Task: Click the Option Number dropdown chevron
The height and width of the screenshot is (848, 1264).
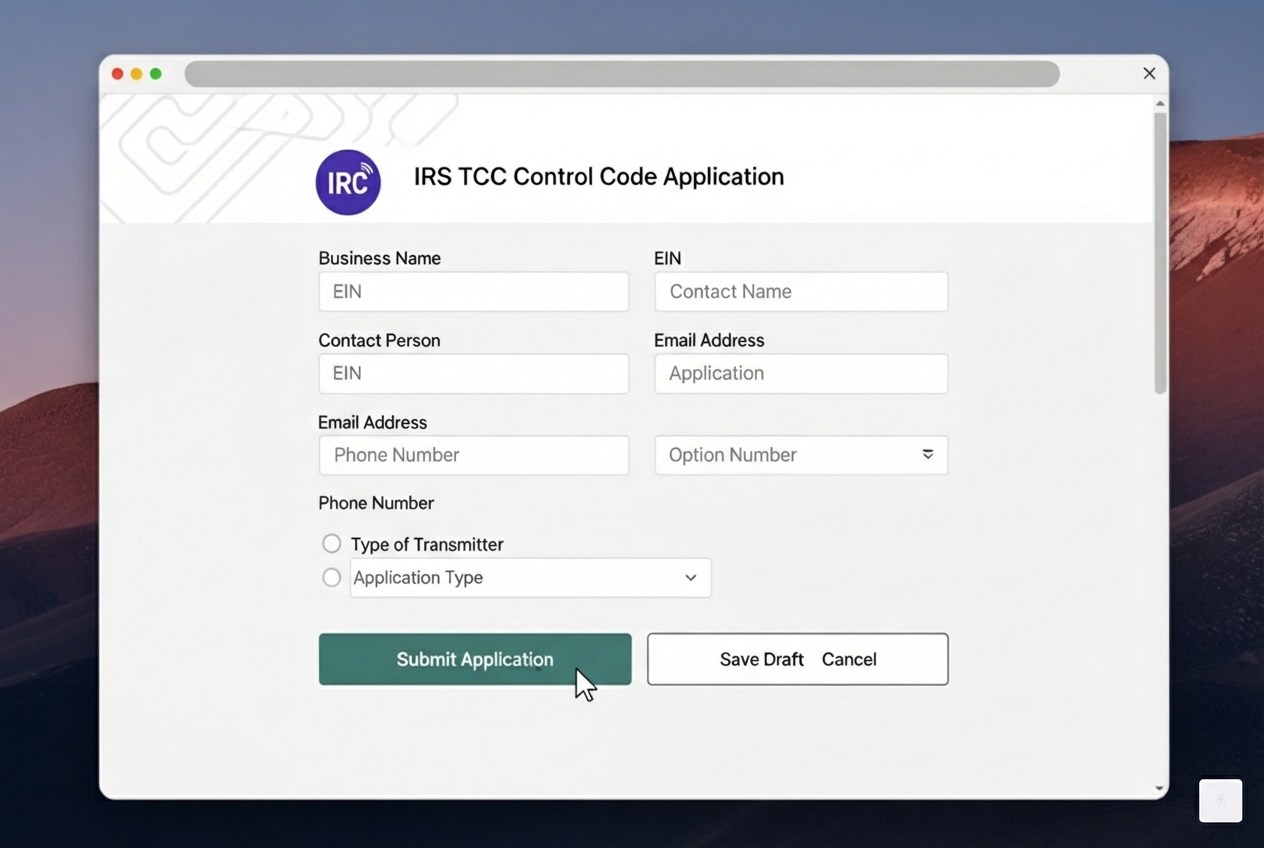Action: 928,455
